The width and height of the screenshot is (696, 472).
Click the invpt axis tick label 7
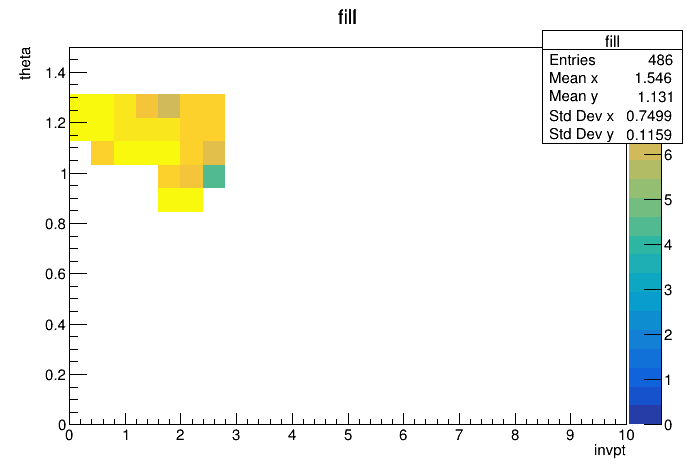tap(459, 435)
